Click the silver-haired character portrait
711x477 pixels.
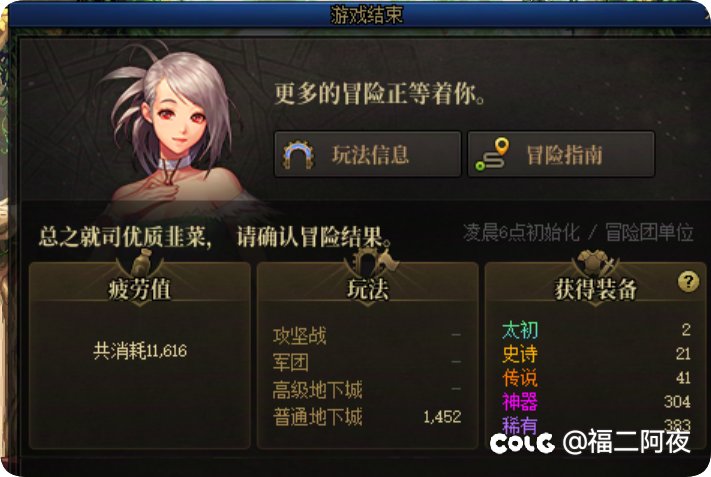tap(177, 125)
